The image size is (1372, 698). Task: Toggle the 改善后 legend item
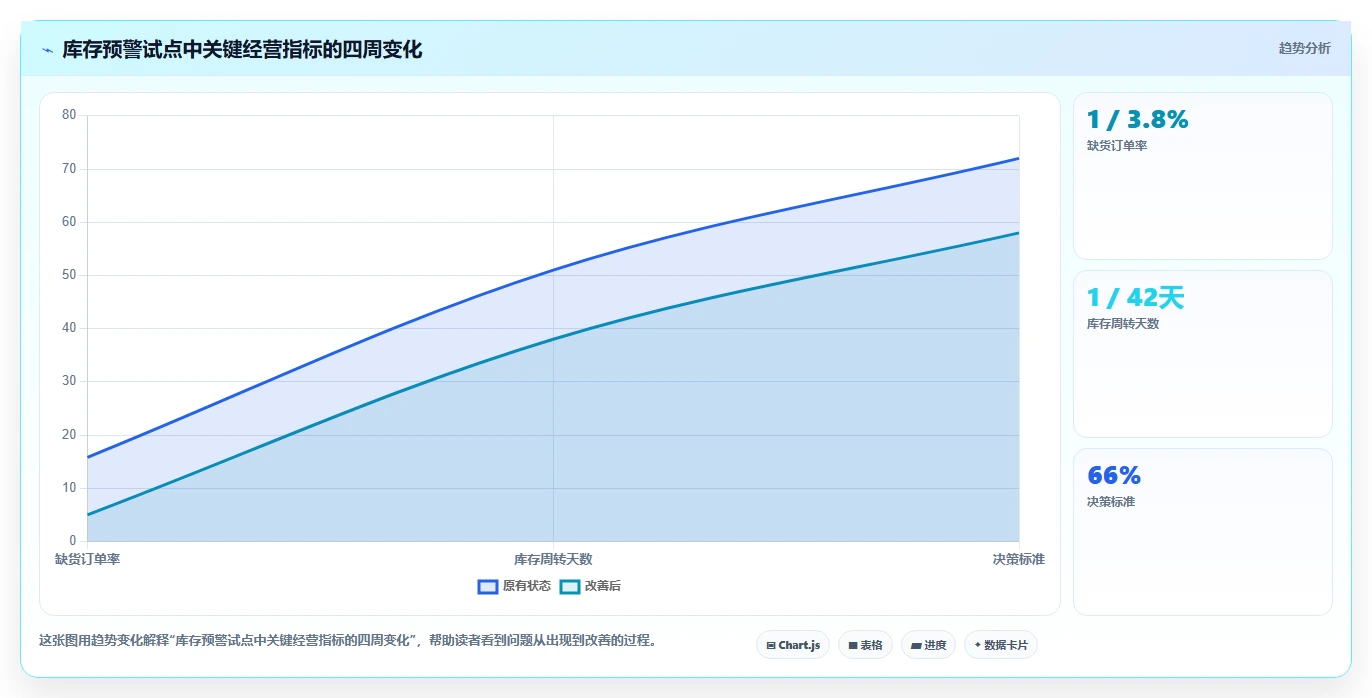point(590,586)
